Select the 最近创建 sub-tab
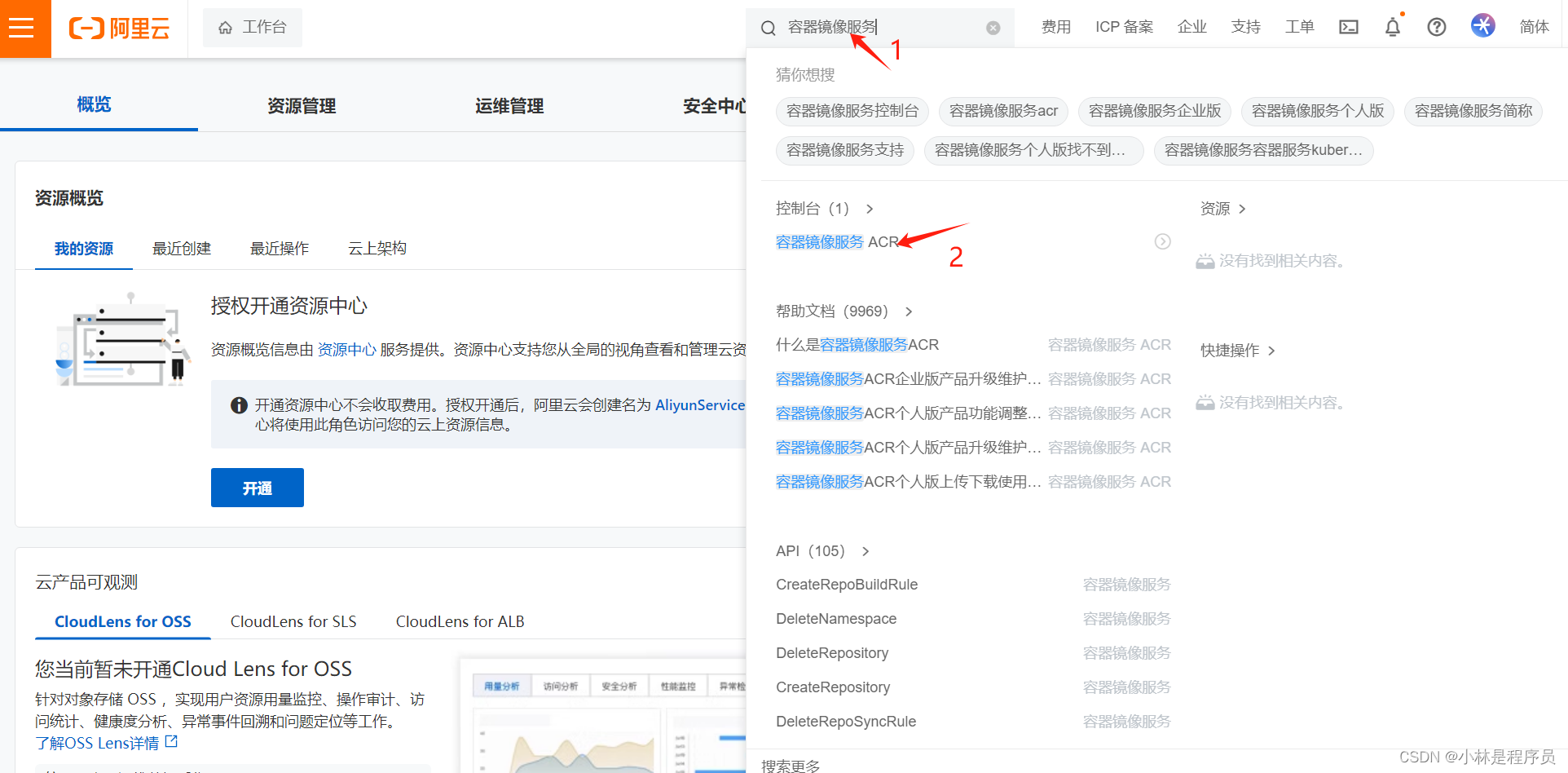Viewport: 1568px width, 773px height. [182, 249]
